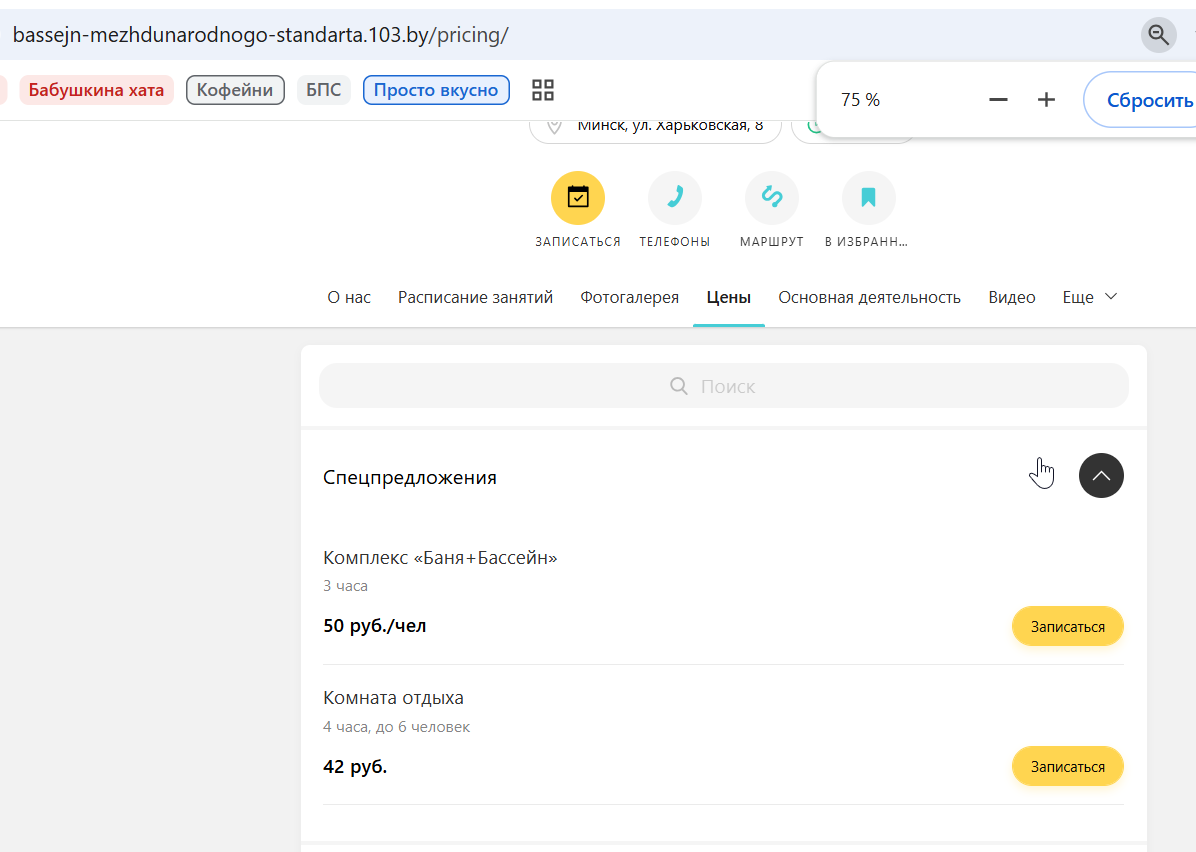The image size is (1196, 852).
Task: Open the Фотогалерея tab
Action: coord(629,297)
